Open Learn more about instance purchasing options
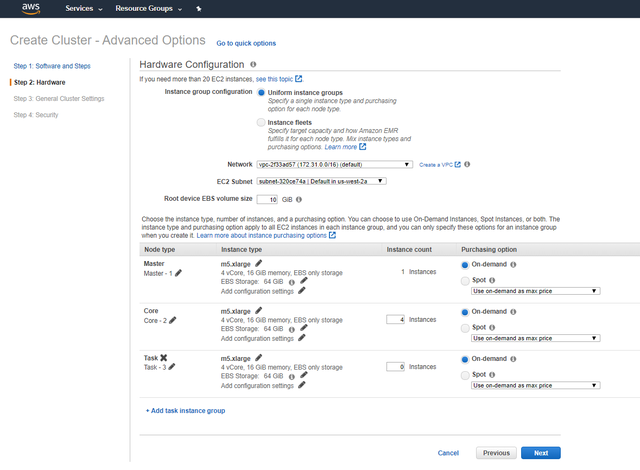Image resolution: width=640 pixels, height=470 pixels. point(262,235)
